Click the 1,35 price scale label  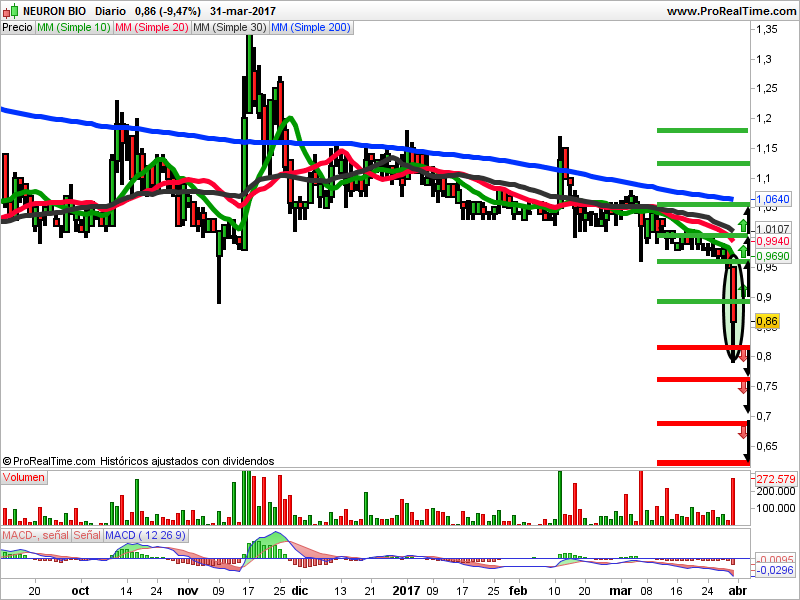point(767,29)
